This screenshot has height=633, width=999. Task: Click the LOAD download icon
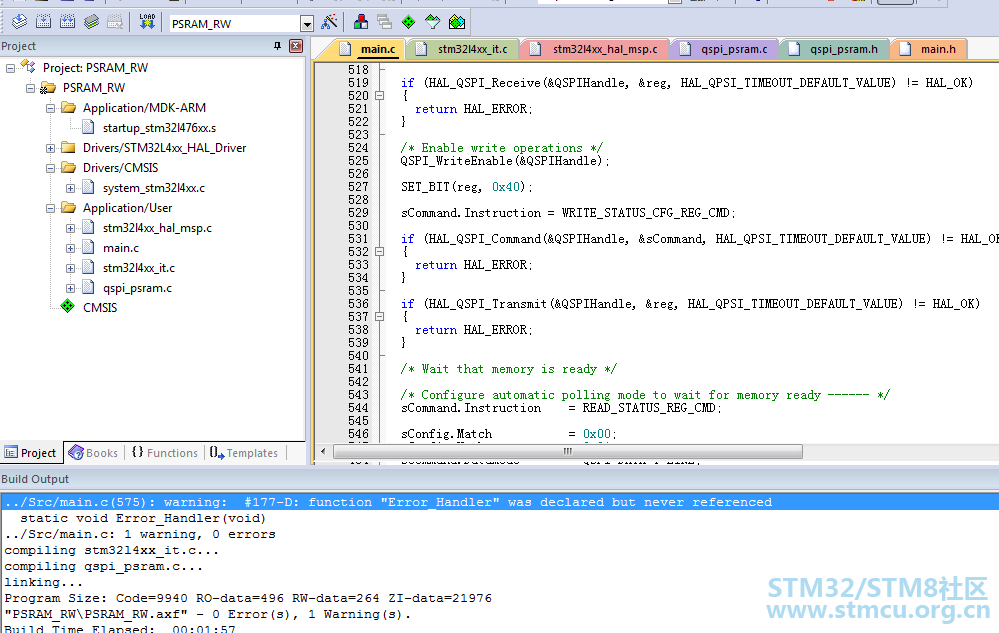pyautogui.click(x=147, y=22)
